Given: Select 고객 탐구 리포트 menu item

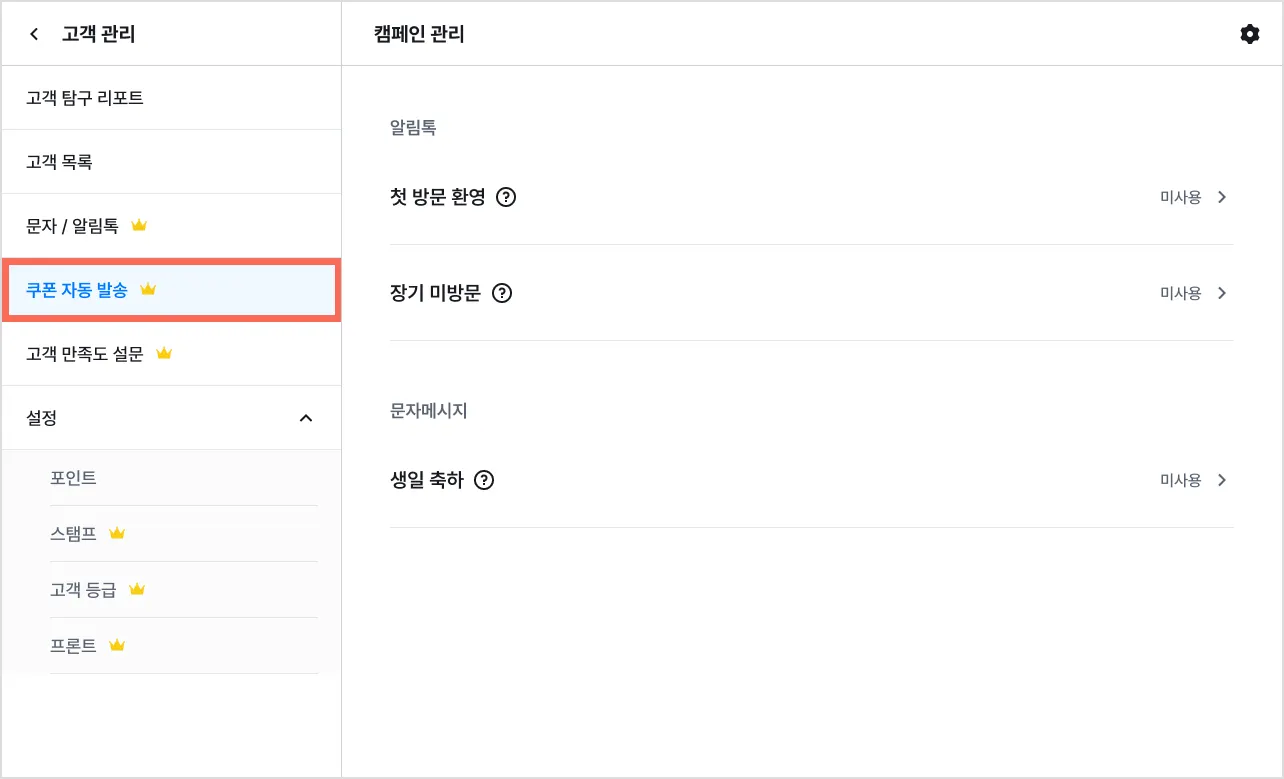Looking at the screenshot, I should 85,98.
